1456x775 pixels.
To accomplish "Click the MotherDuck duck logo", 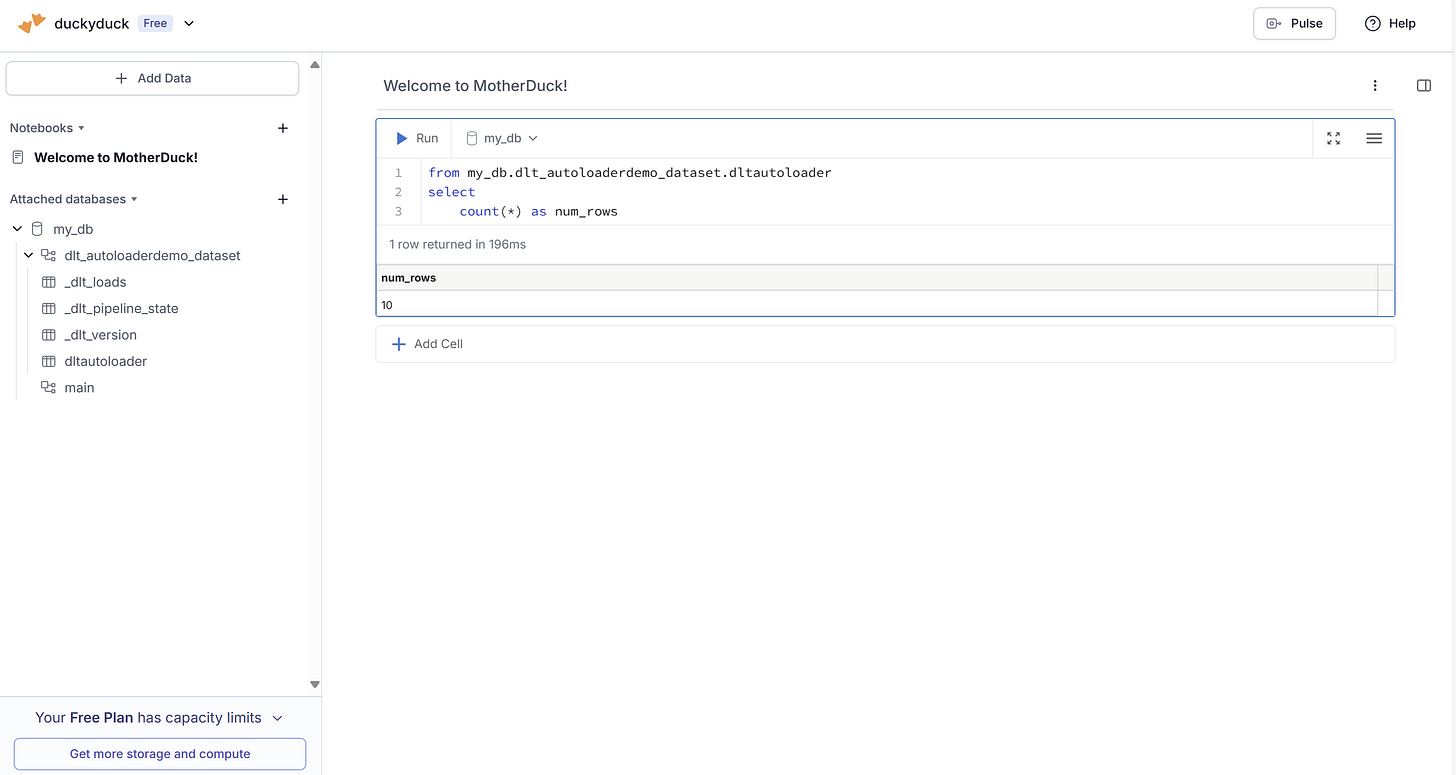I will [x=31, y=22].
